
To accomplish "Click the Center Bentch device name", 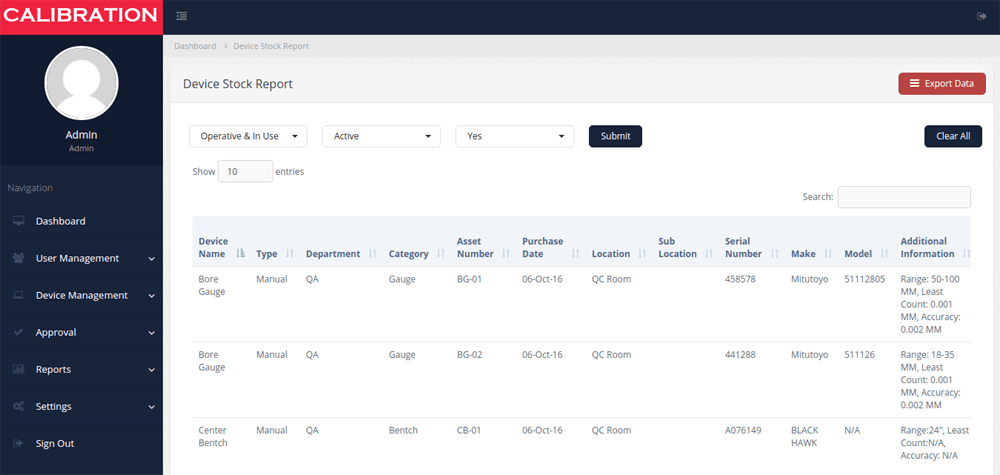I will tap(213, 437).
